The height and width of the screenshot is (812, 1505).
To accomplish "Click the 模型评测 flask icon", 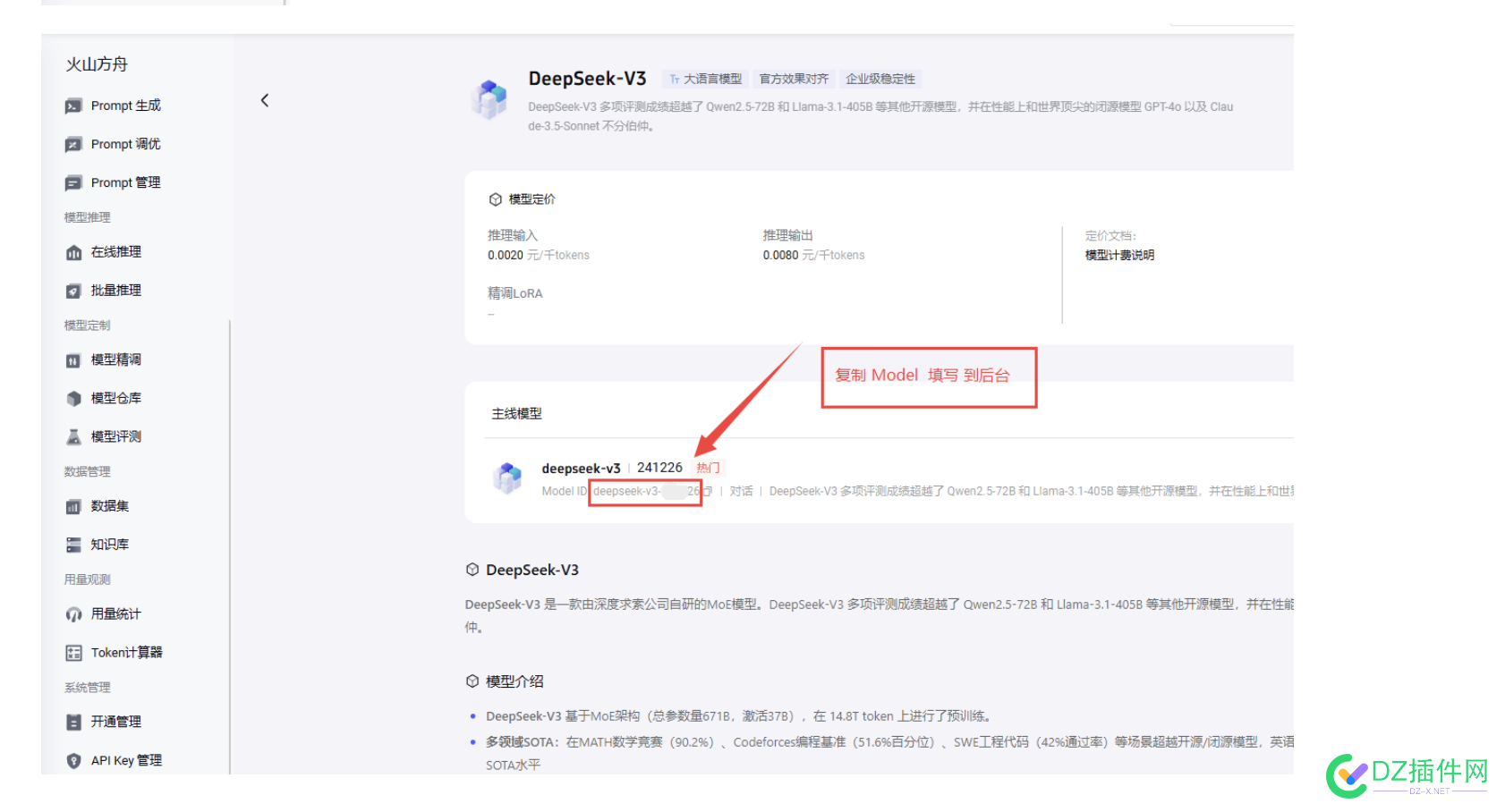I will 73,437.
